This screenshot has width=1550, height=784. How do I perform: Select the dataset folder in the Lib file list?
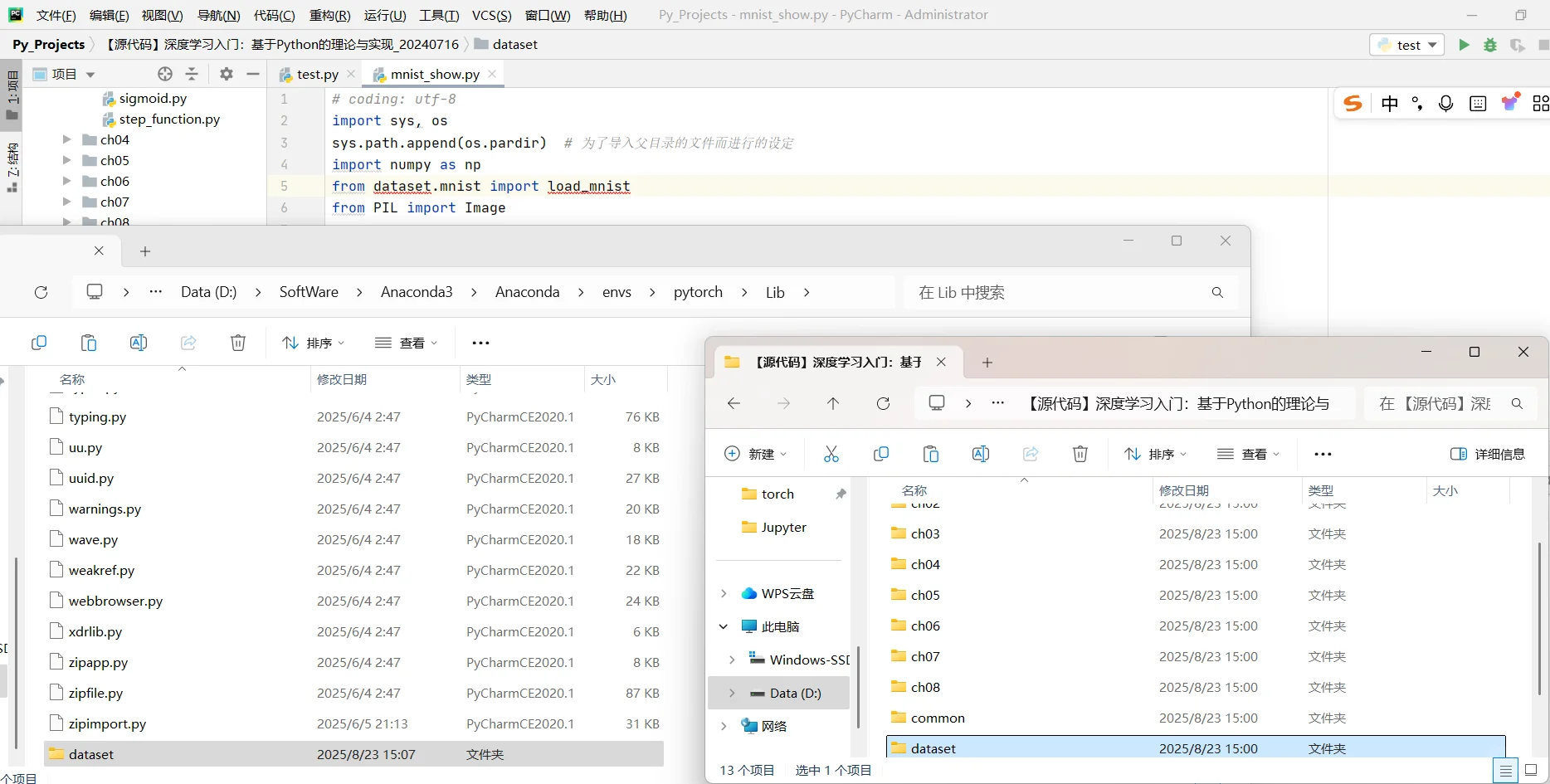(x=353, y=754)
